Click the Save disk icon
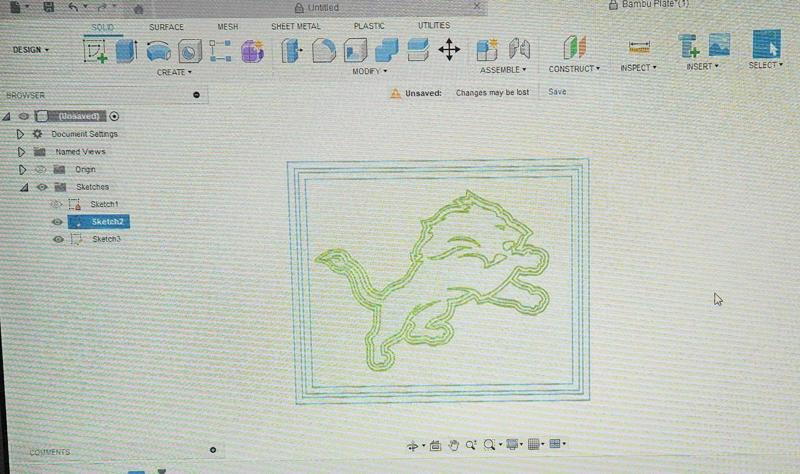The image size is (800, 474). [48, 7]
